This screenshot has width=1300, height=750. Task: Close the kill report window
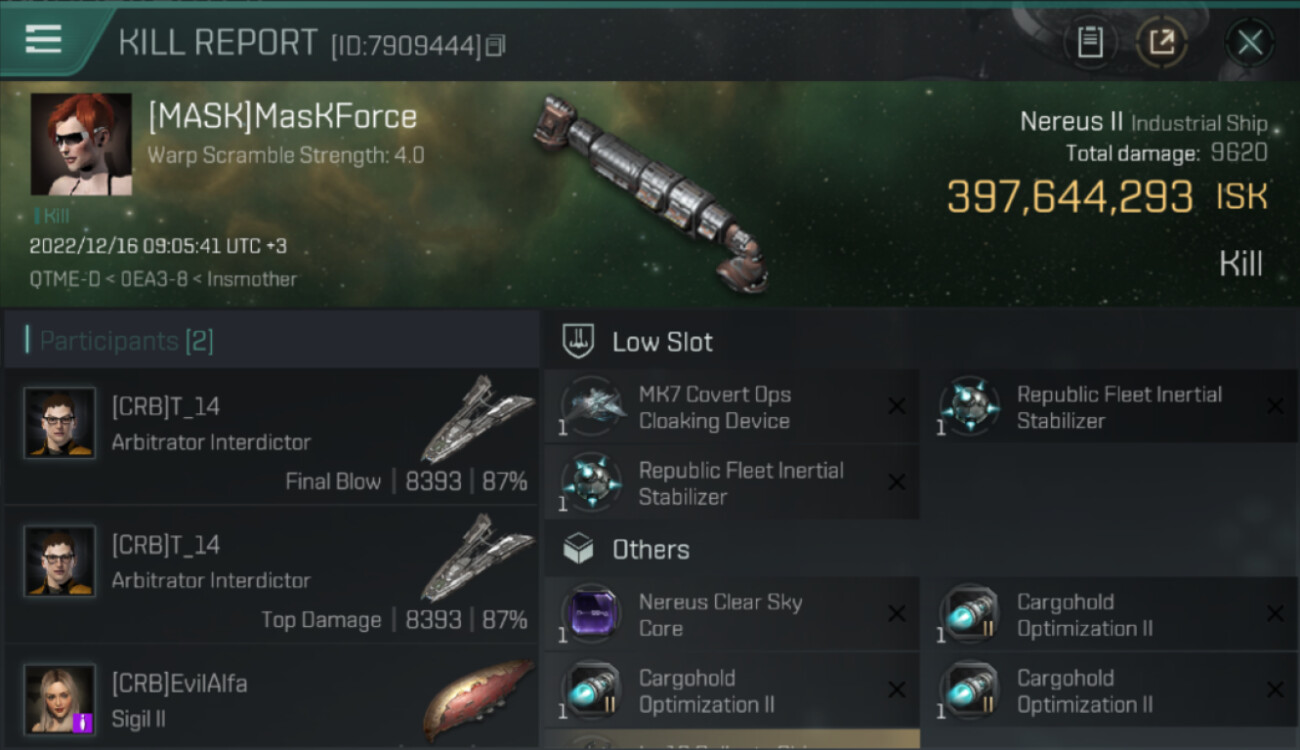[1249, 42]
